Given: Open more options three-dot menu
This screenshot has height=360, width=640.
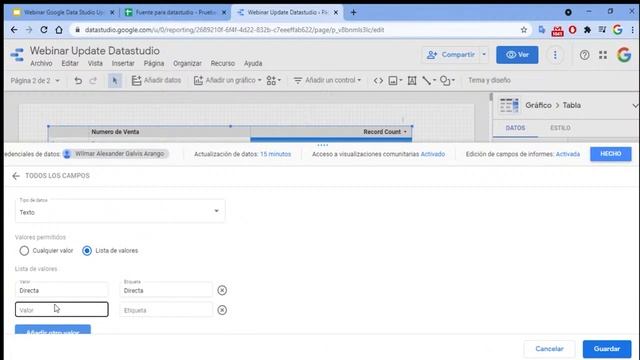Looking at the screenshot, I should point(555,55).
